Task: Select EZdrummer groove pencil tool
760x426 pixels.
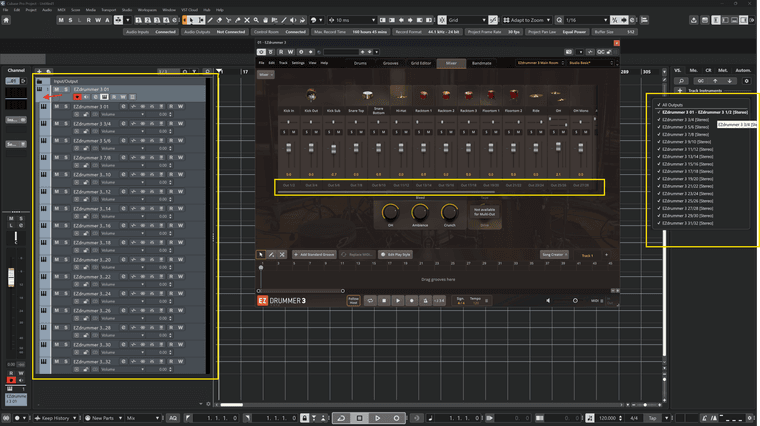Action: point(271,254)
